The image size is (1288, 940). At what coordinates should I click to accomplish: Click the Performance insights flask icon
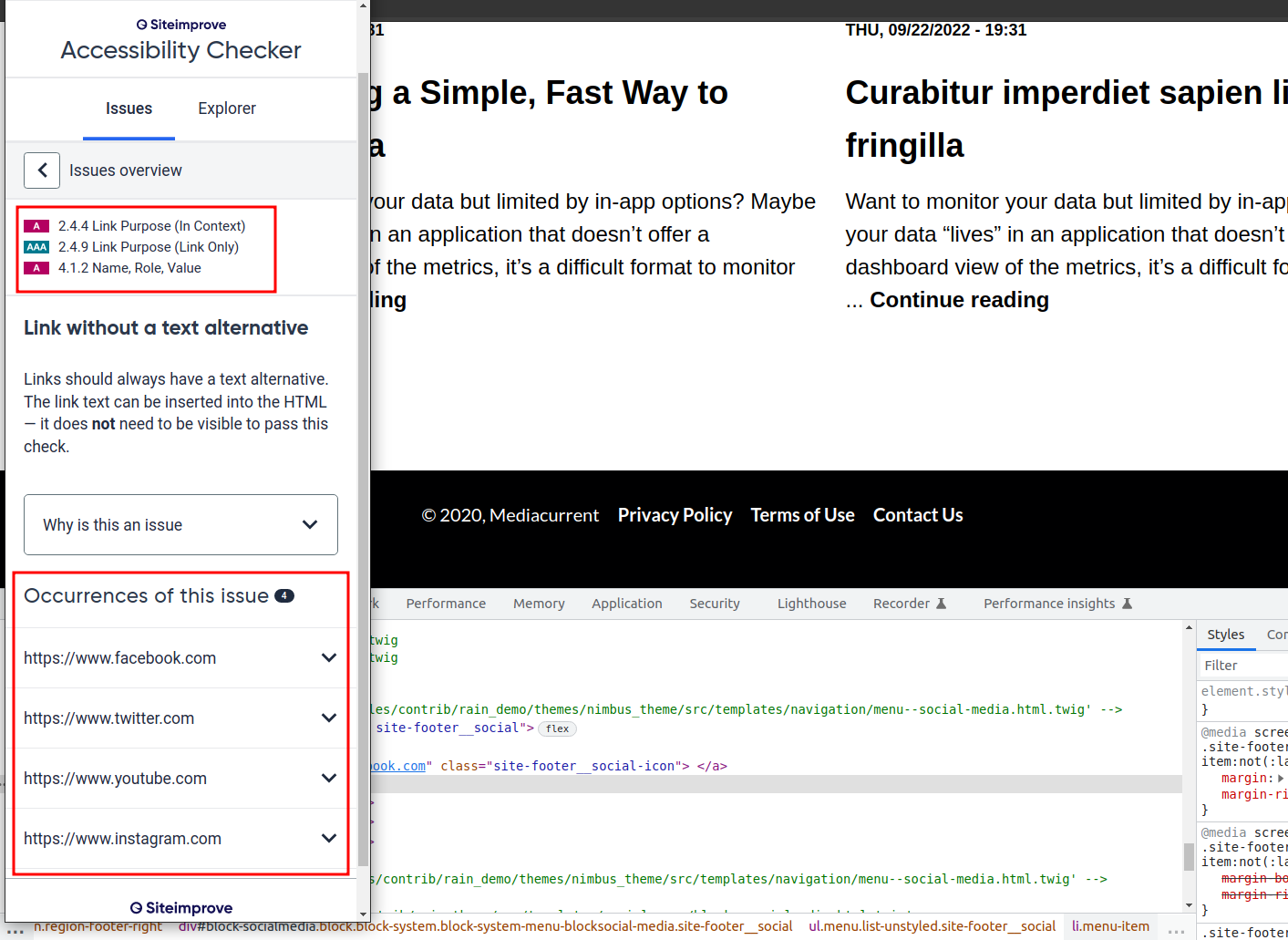click(x=1127, y=604)
